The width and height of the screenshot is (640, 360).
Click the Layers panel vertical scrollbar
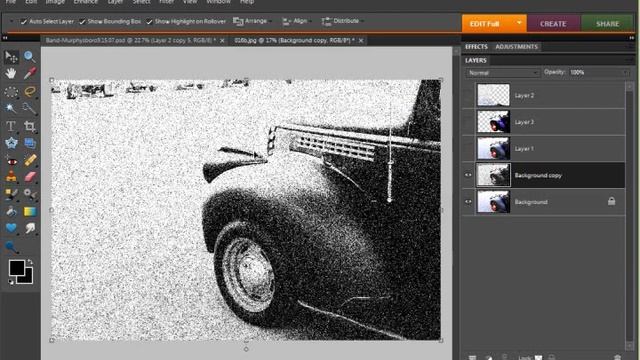(x=629, y=216)
